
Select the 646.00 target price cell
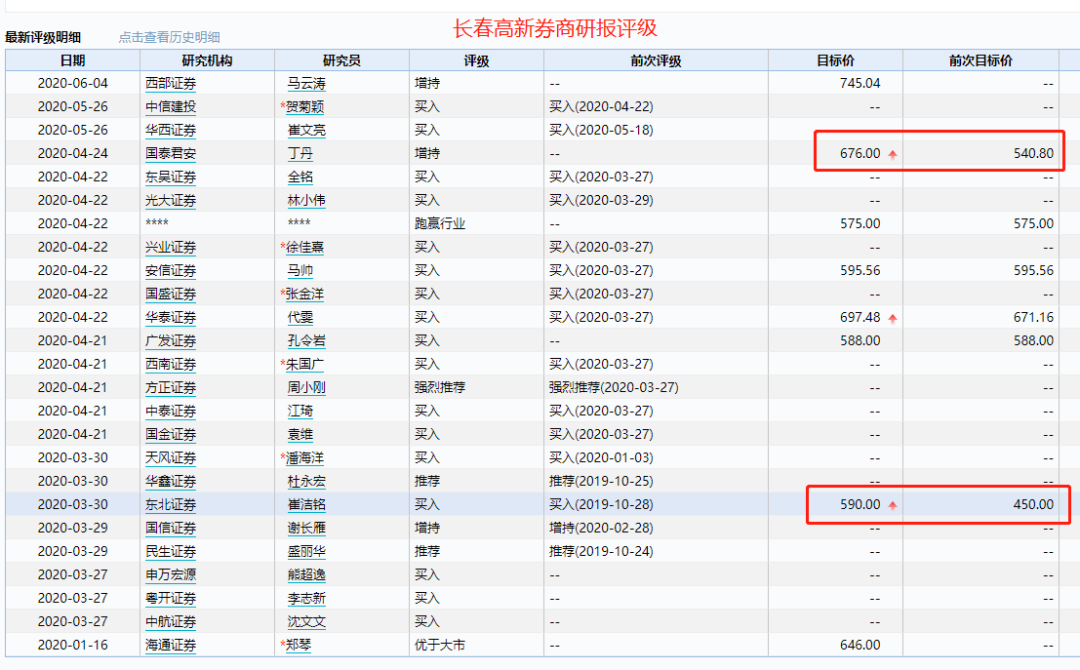tap(860, 645)
